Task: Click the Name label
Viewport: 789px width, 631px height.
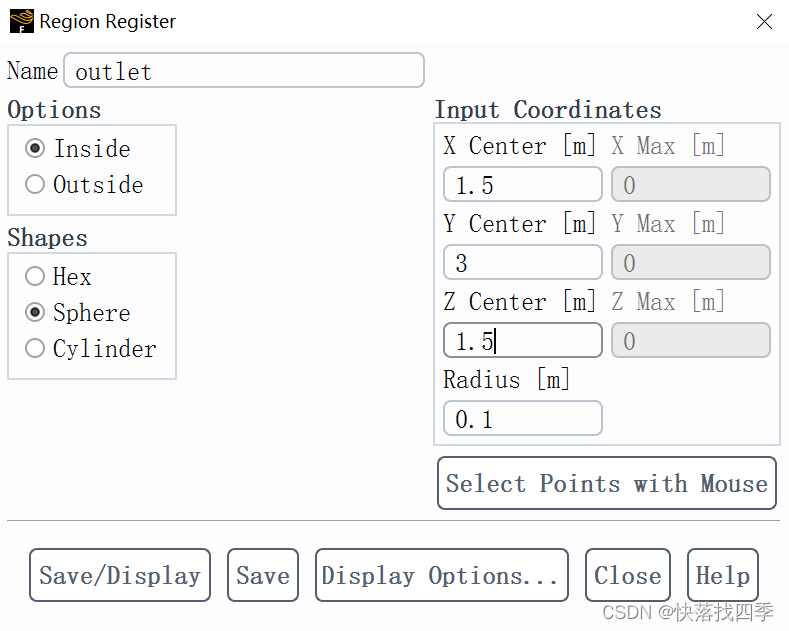Action: pyautogui.click(x=33, y=71)
